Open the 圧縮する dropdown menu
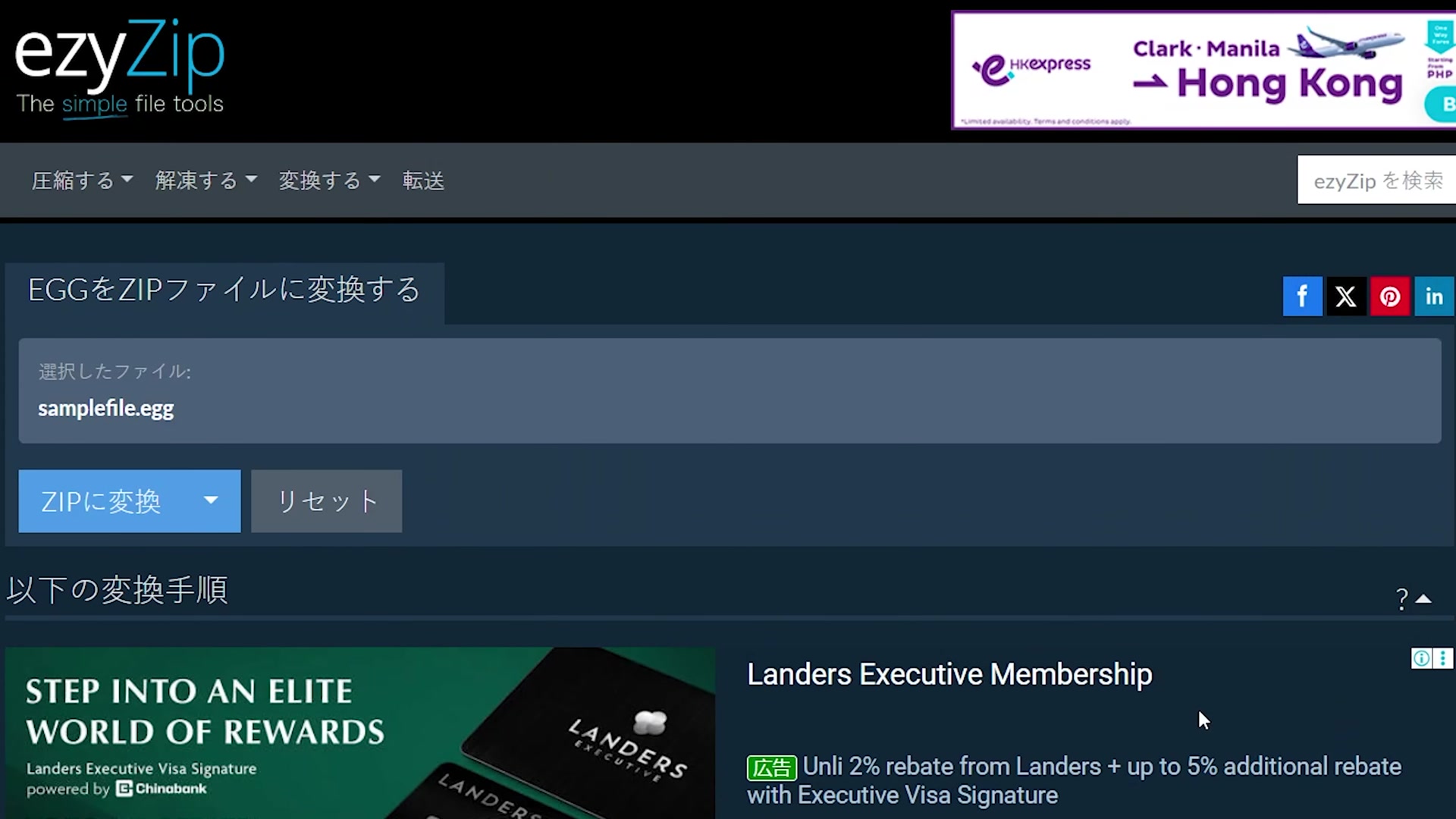1456x819 pixels. click(82, 180)
